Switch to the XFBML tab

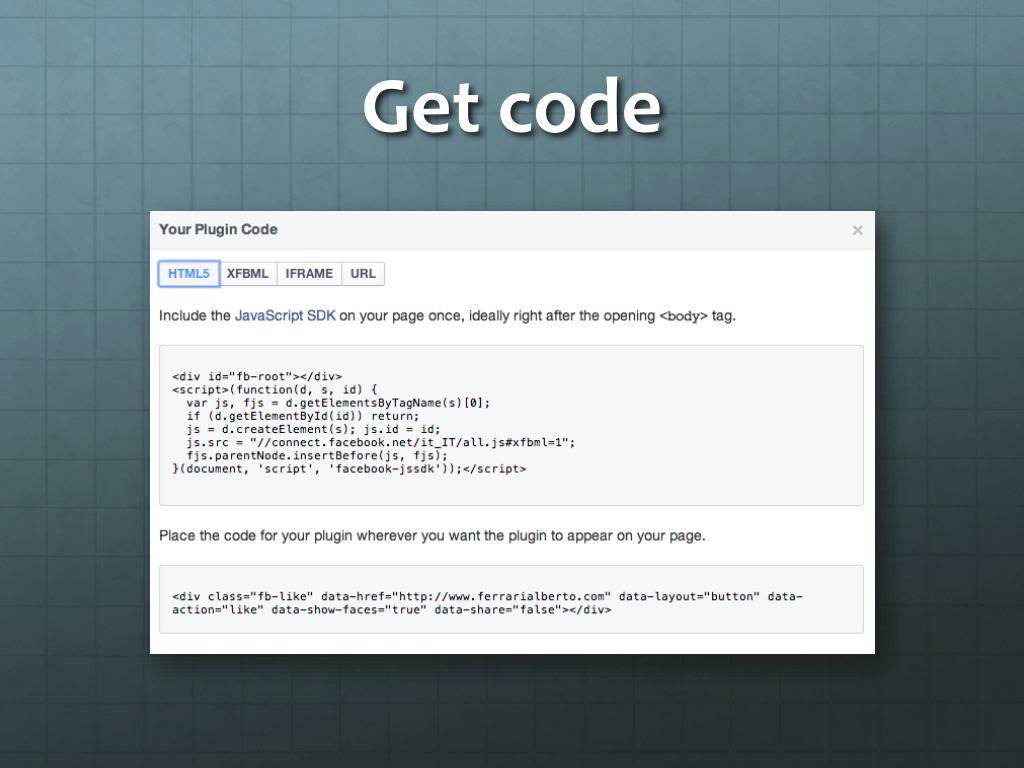click(x=248, y=274)
